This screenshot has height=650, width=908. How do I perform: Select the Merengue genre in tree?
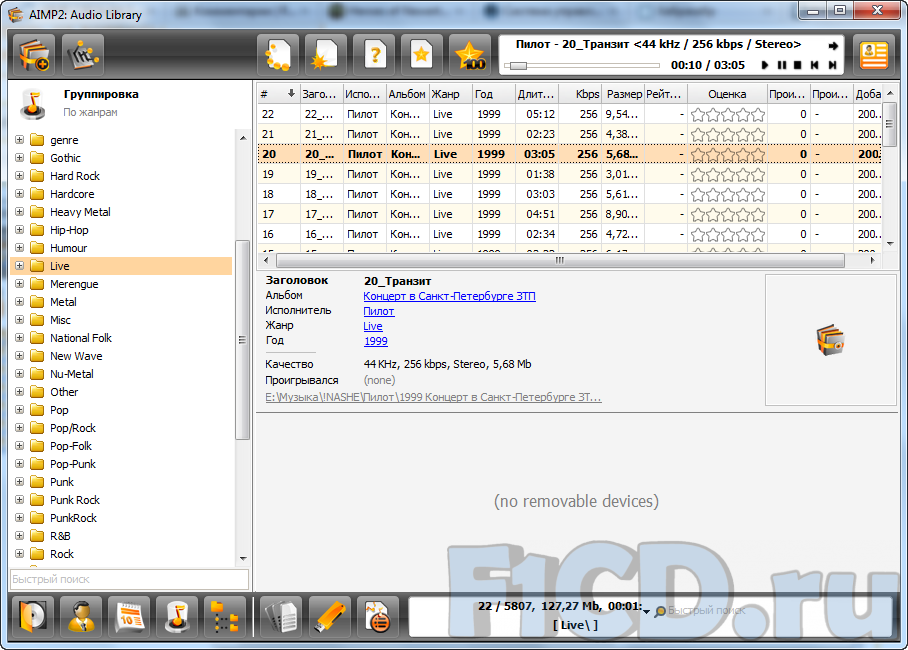[x=74, y=284]
